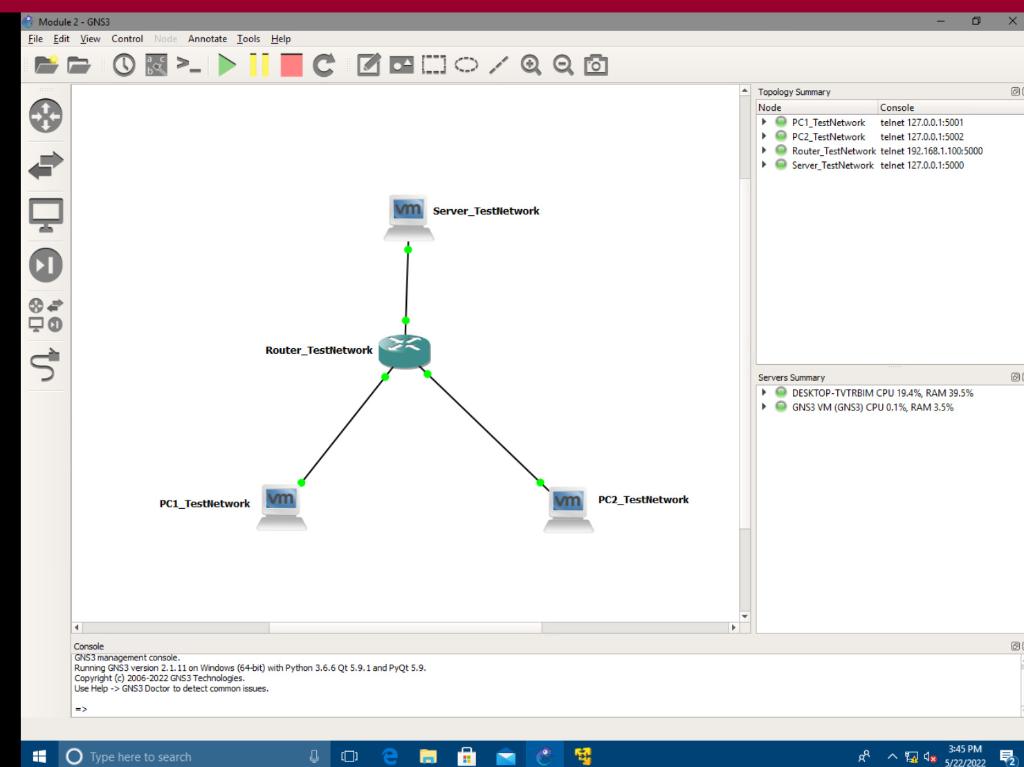This screenshot has height=767, width=1024.
Task: Open the End devices panel from the sidebar
Action: click(44, 215)
